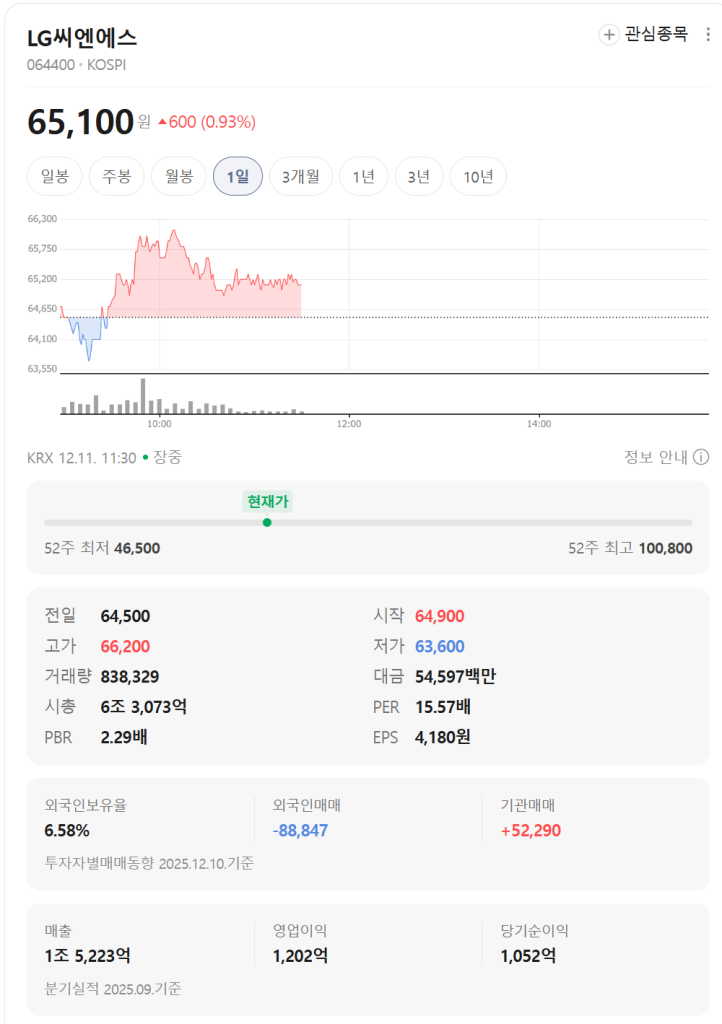View the 10년 chart range
Viewport: 722px width, 1024px height.
478,177
